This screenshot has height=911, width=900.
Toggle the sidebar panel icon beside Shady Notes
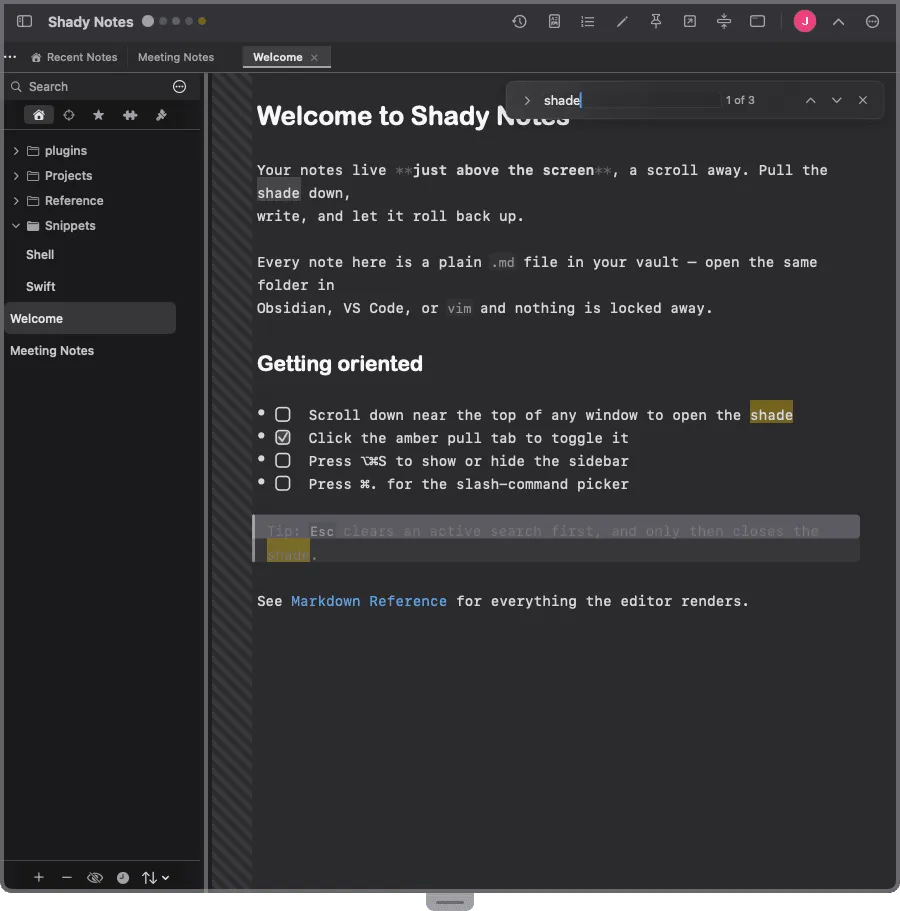(24, 21)
